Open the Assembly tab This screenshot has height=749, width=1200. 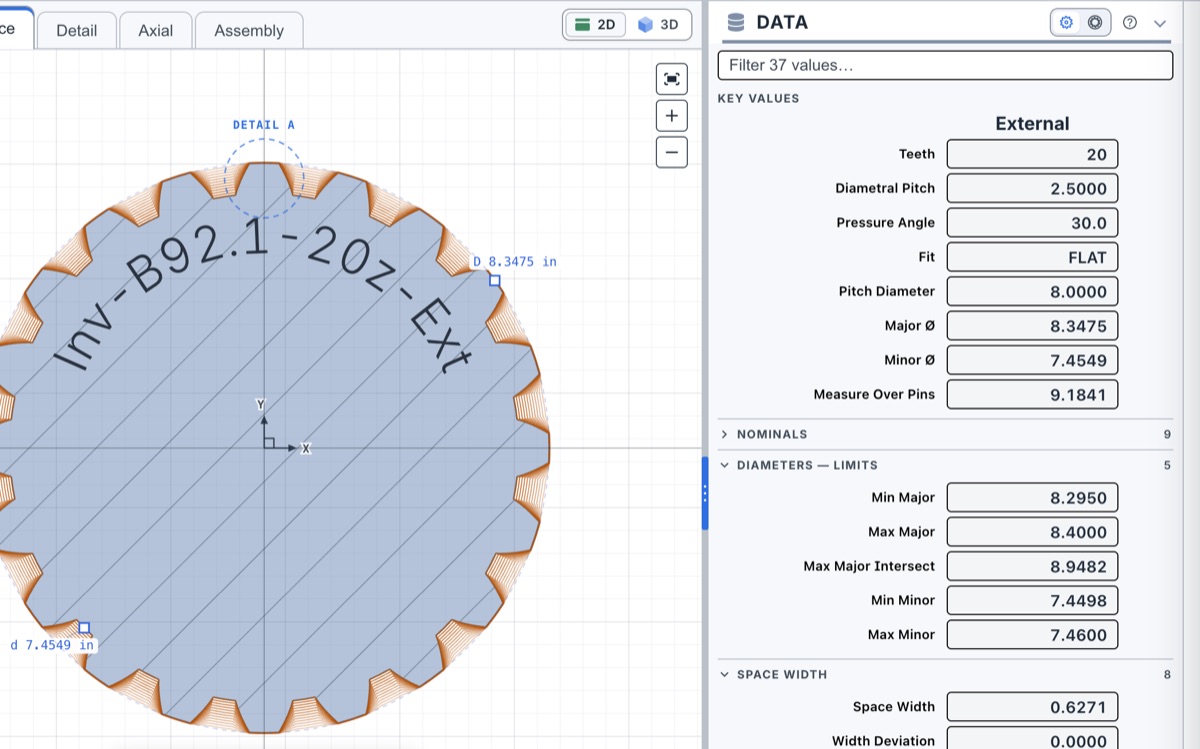click(x=249, y=30)
